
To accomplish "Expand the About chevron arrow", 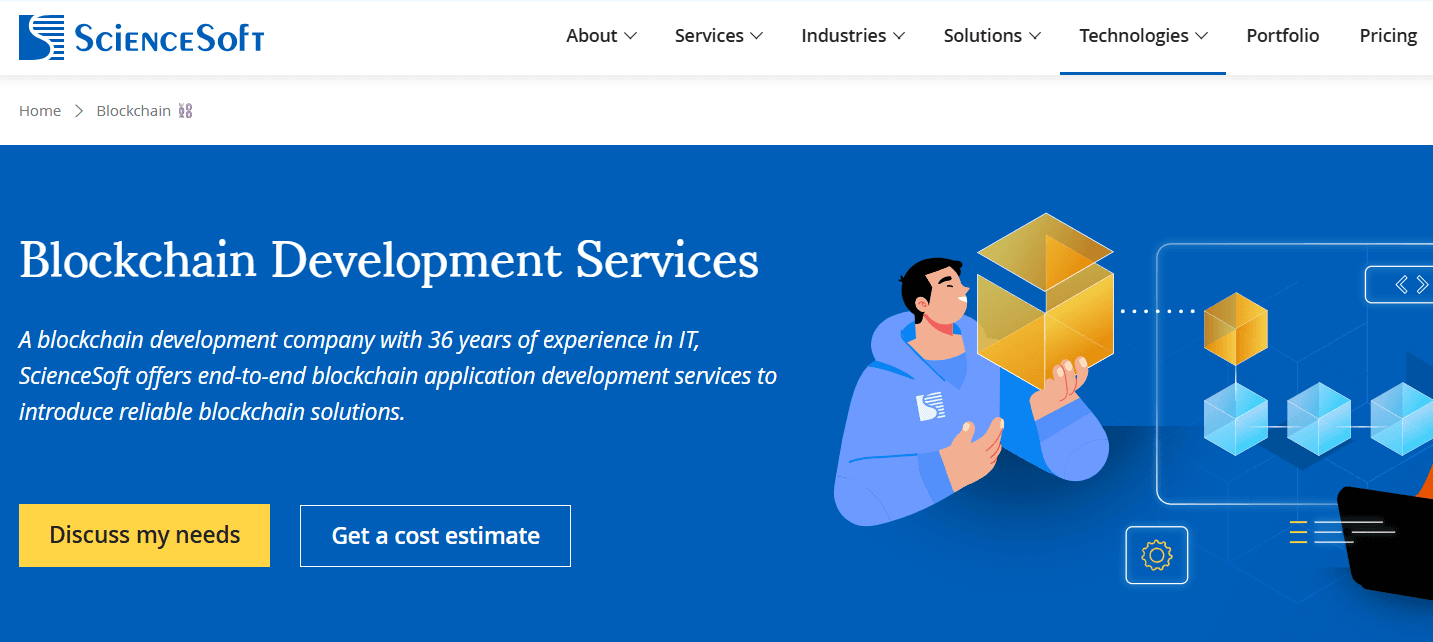I will pos(630,36).
